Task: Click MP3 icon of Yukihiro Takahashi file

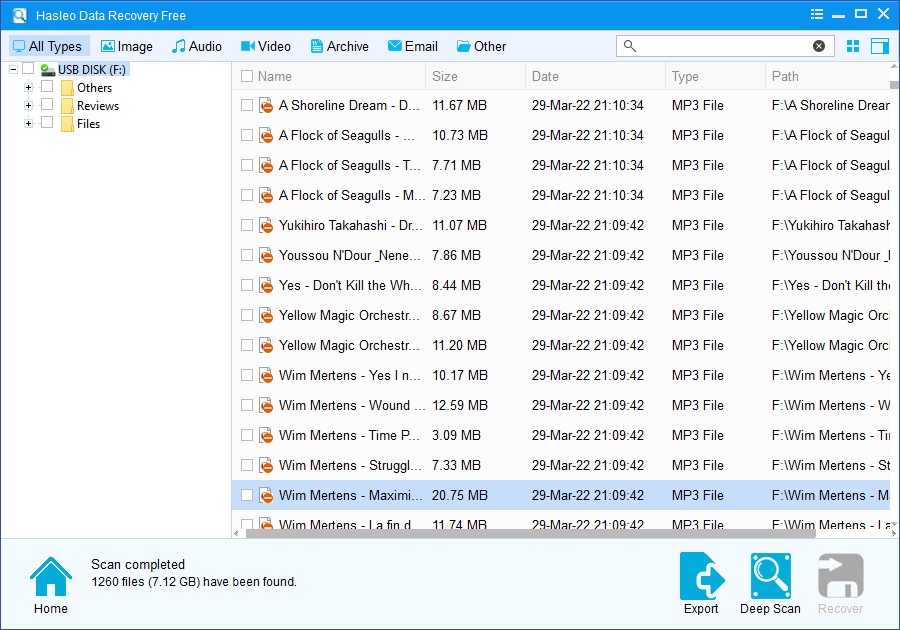Action: (266, 225)
